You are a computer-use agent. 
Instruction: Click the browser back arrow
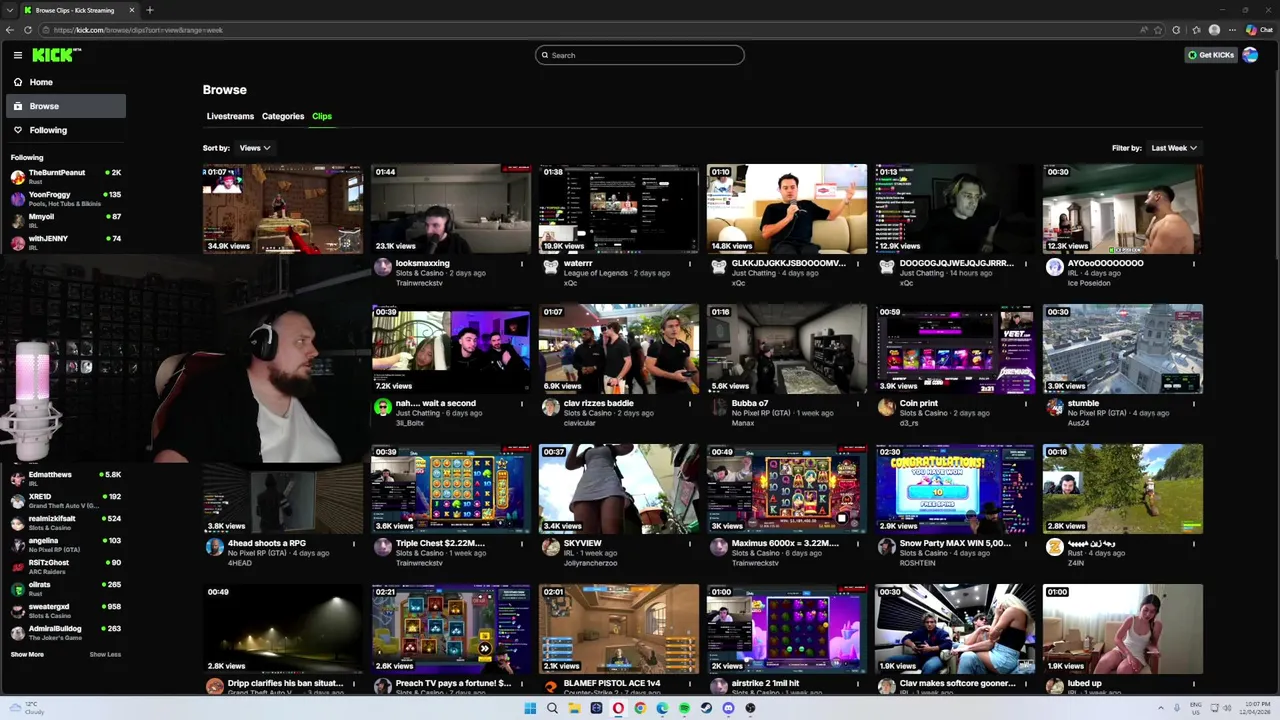[x=10, y=30]
